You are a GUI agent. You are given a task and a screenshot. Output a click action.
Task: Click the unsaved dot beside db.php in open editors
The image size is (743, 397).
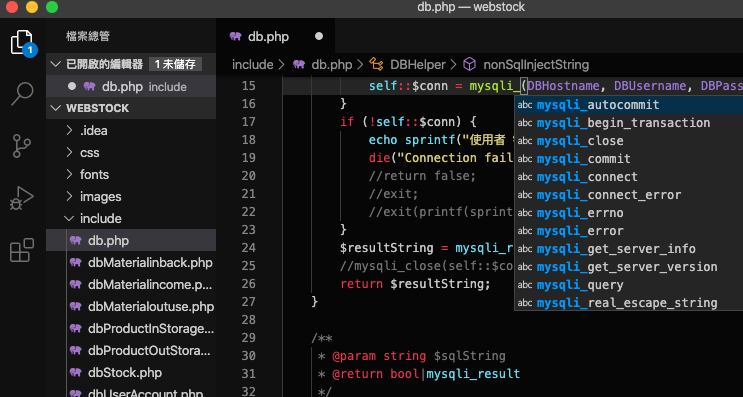[x=72, y=86]
